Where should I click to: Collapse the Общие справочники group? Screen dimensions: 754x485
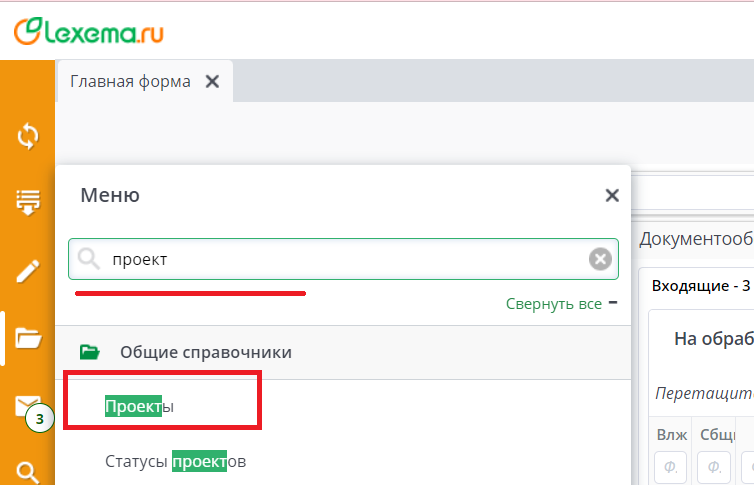(206, 352)
